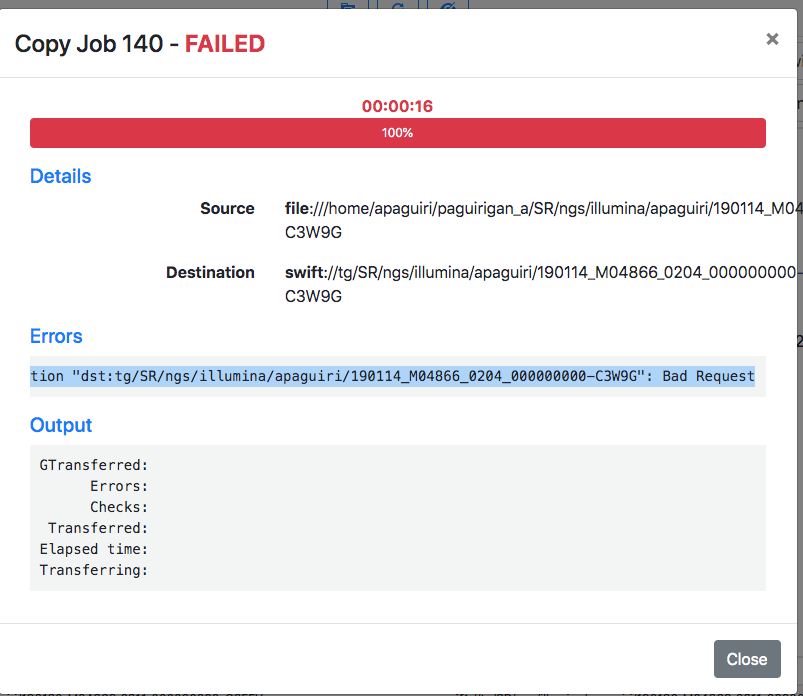Click the Errors: line in output box
This screenshot has height=696, width=803.
point(119,486)
